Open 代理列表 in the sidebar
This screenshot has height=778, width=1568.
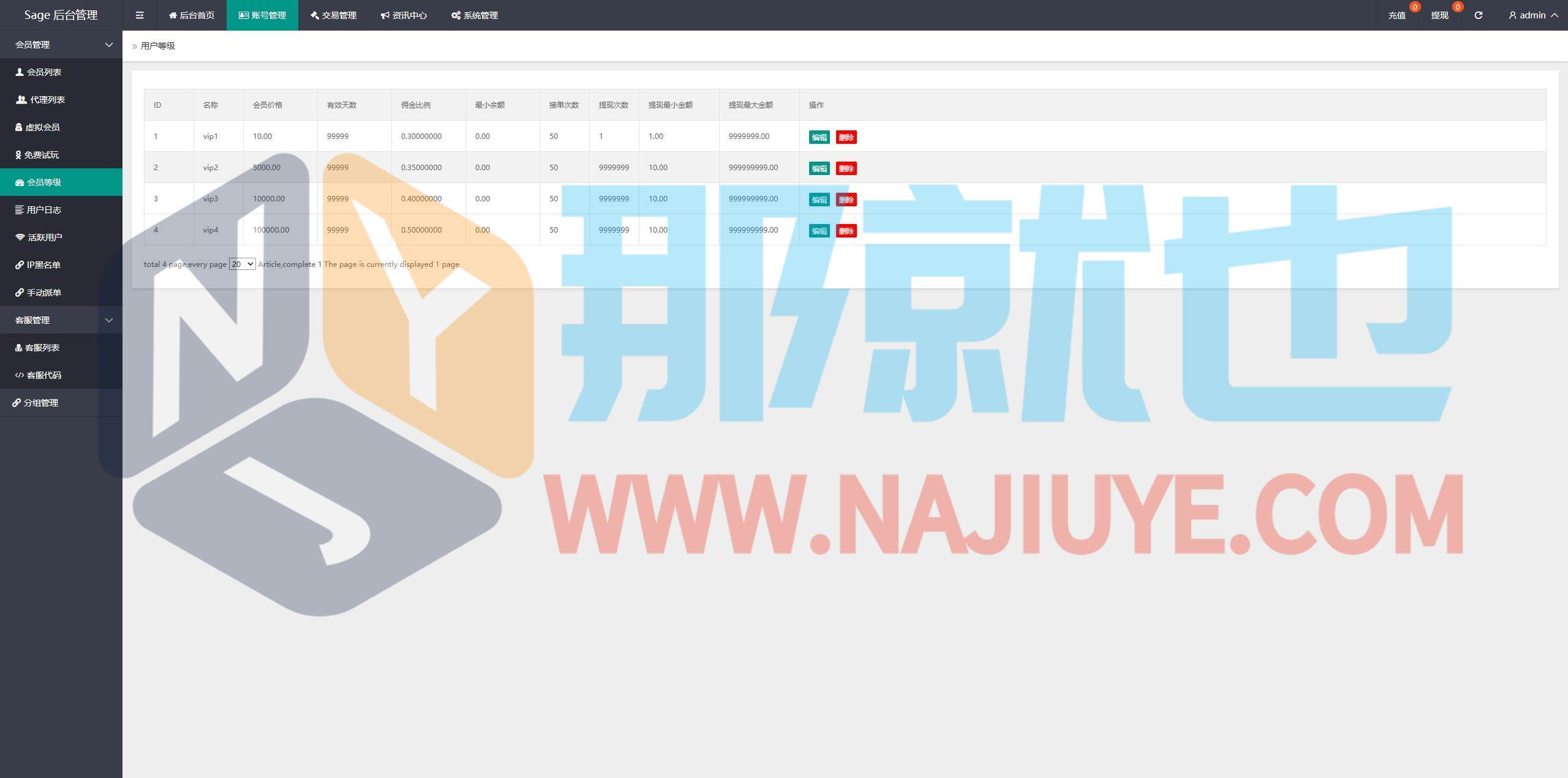(x=40, y=100)
